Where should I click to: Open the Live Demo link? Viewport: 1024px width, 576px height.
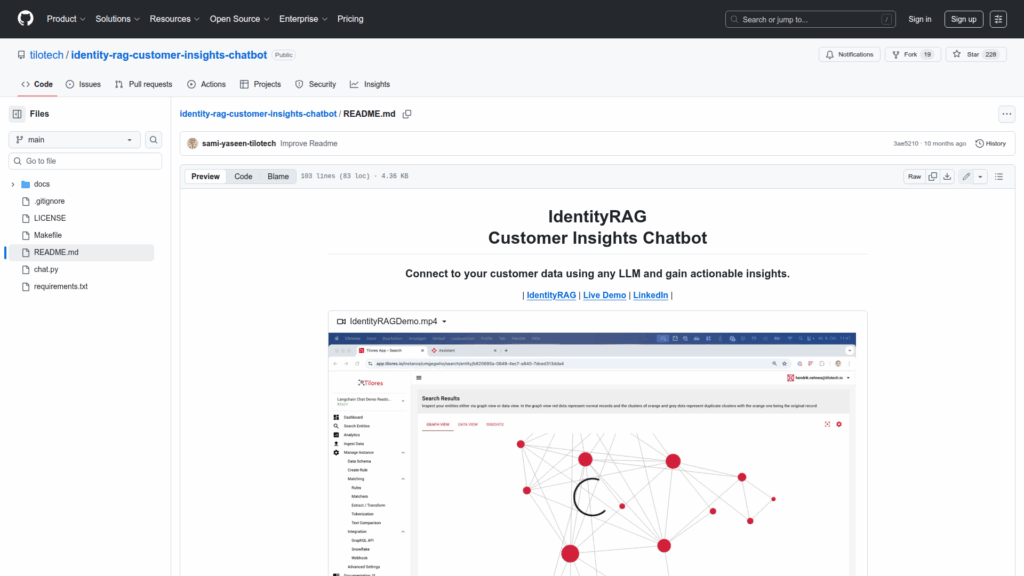[604, 295]
